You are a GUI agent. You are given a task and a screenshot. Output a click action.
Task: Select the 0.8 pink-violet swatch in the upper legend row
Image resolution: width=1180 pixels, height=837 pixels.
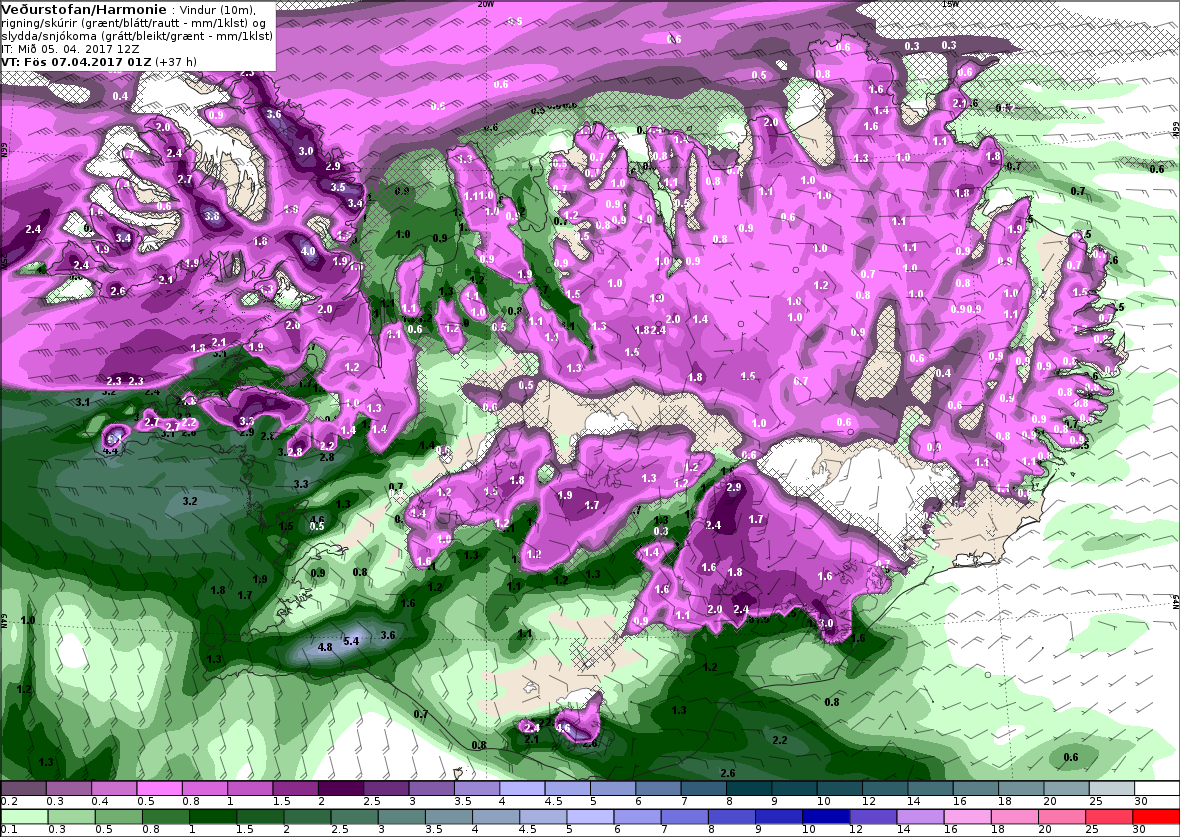(205, 787)
